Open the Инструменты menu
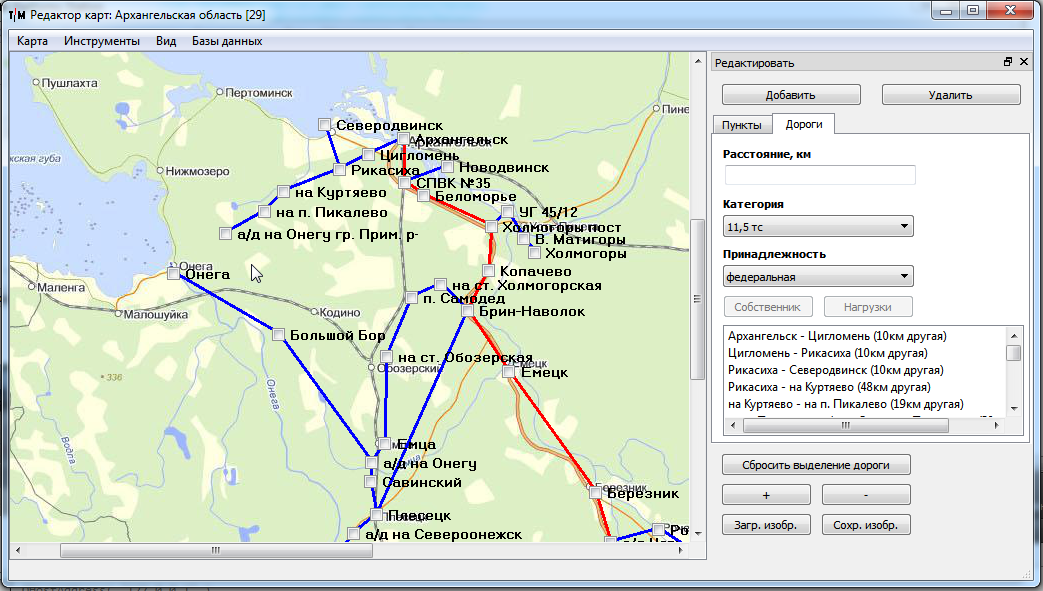The width and height of the screenshot is (1043, 591). coord(101,41)
